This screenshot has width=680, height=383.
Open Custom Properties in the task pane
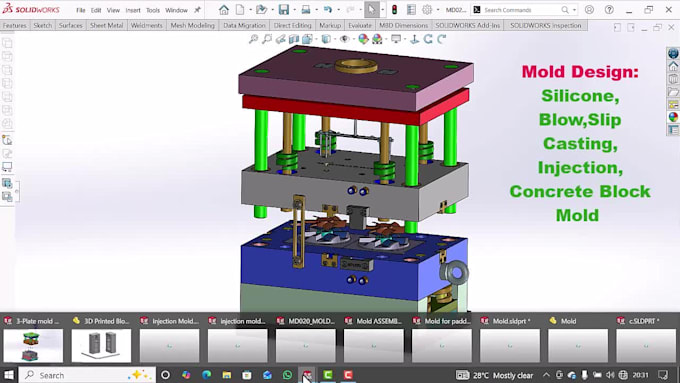(673, 129)
